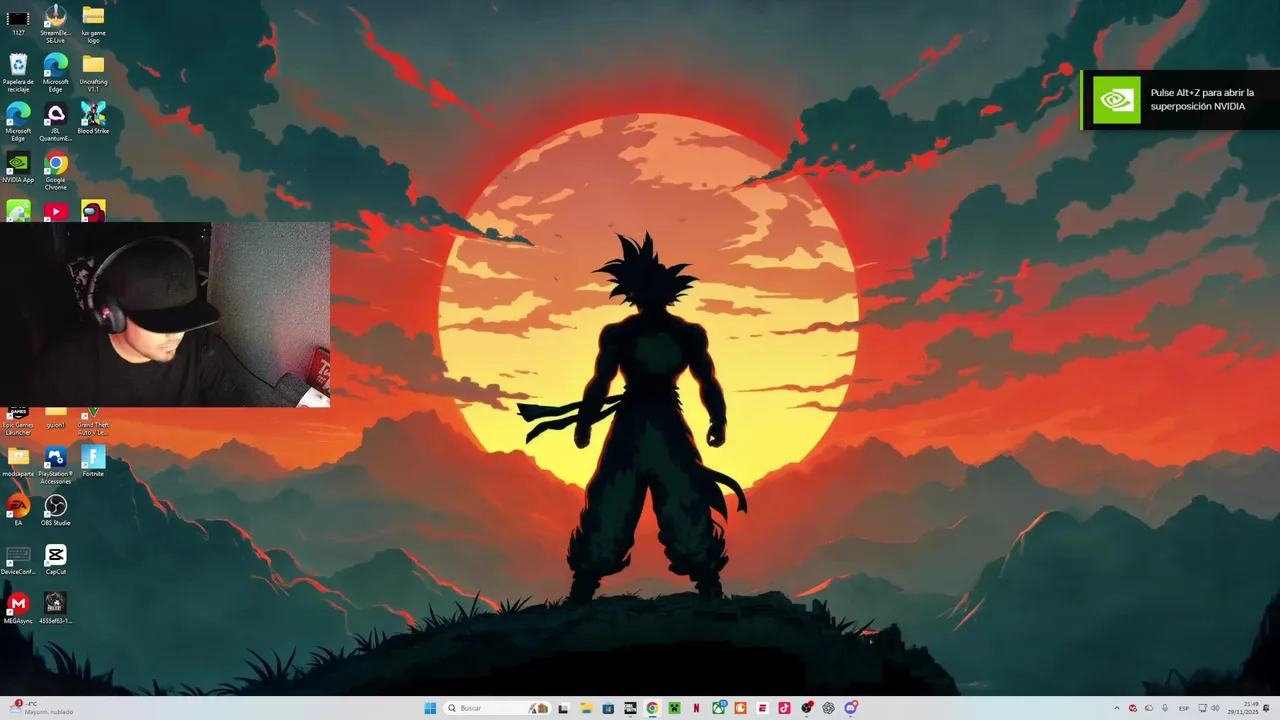
Task: Open the lux game logo folder
Action: coord(93,22)
